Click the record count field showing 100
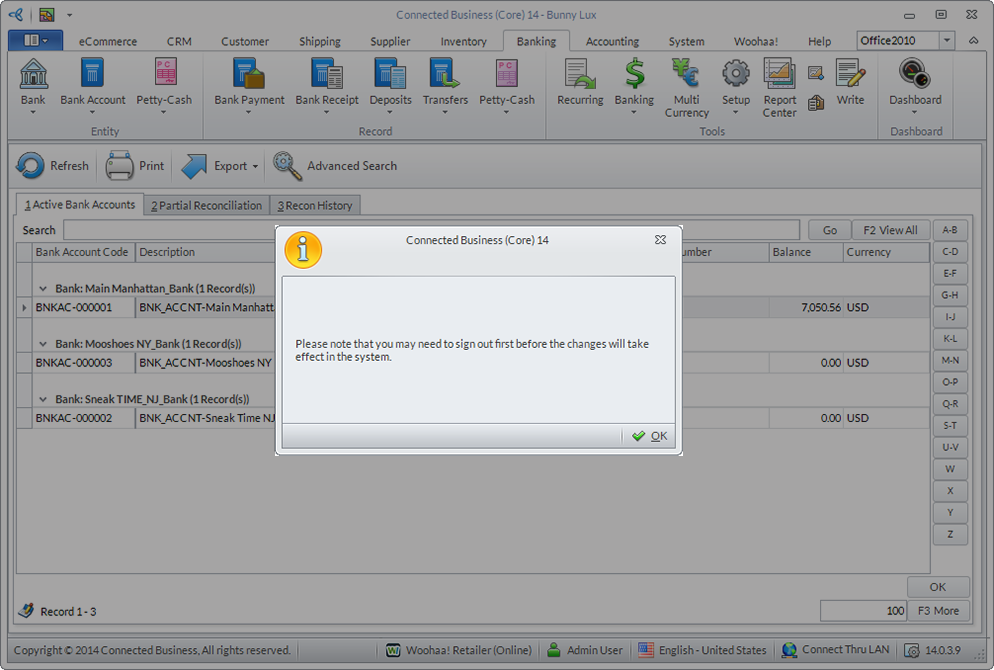This screenshot has height=670, width=994. coord(863,610)
